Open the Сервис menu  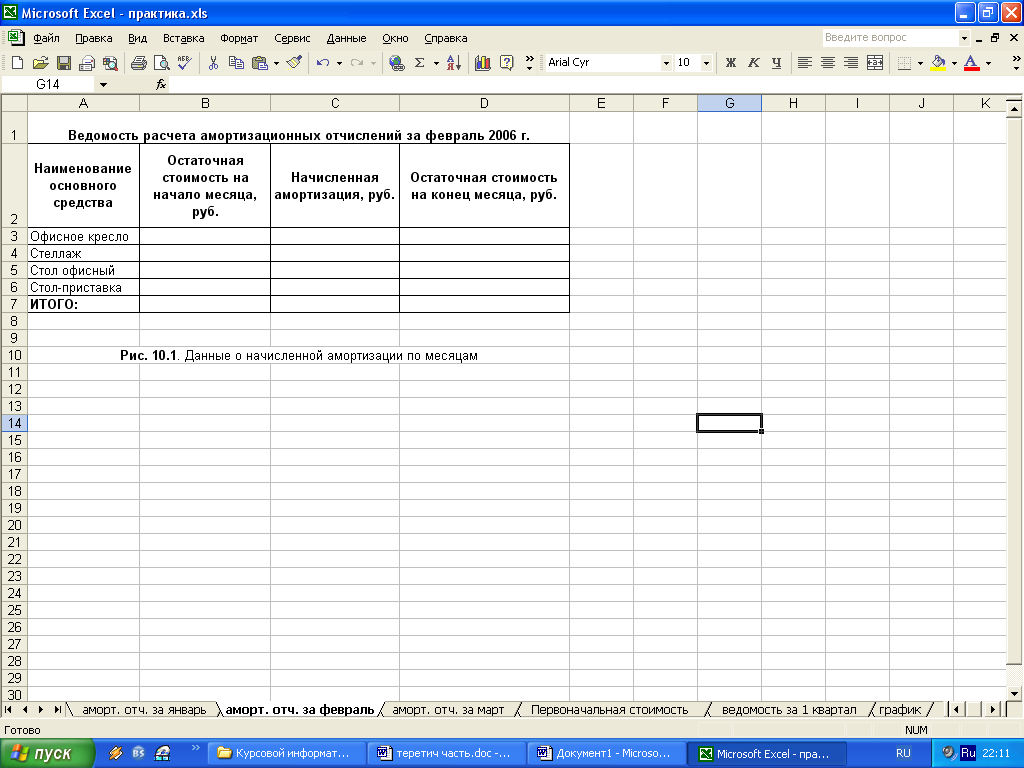(292, 38)
